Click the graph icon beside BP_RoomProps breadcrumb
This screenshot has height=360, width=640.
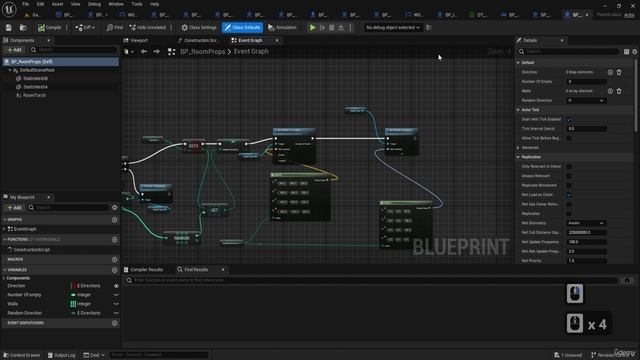point(171,52)
